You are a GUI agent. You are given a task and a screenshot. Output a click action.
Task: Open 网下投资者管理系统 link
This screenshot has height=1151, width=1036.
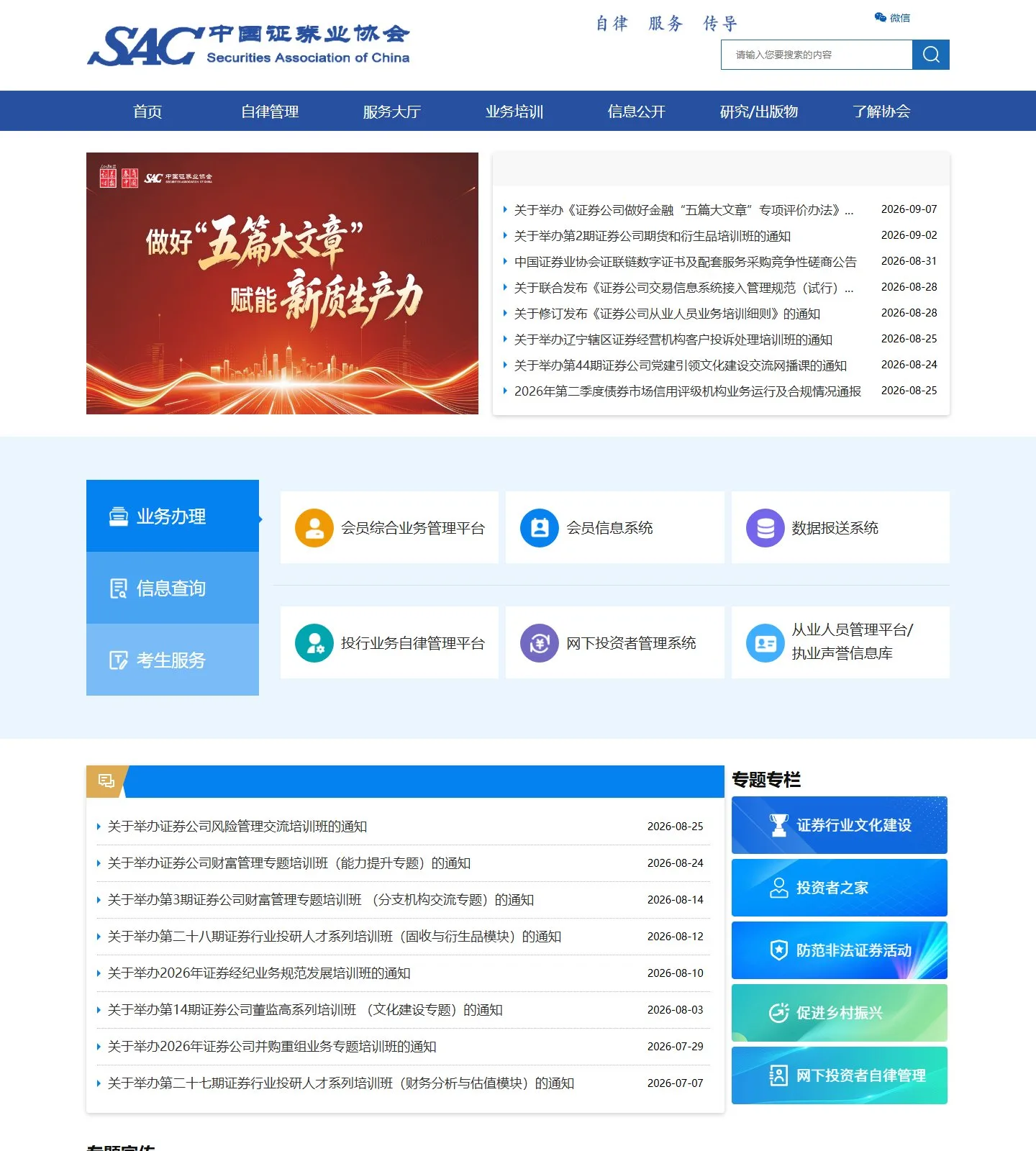coord(615,642)
